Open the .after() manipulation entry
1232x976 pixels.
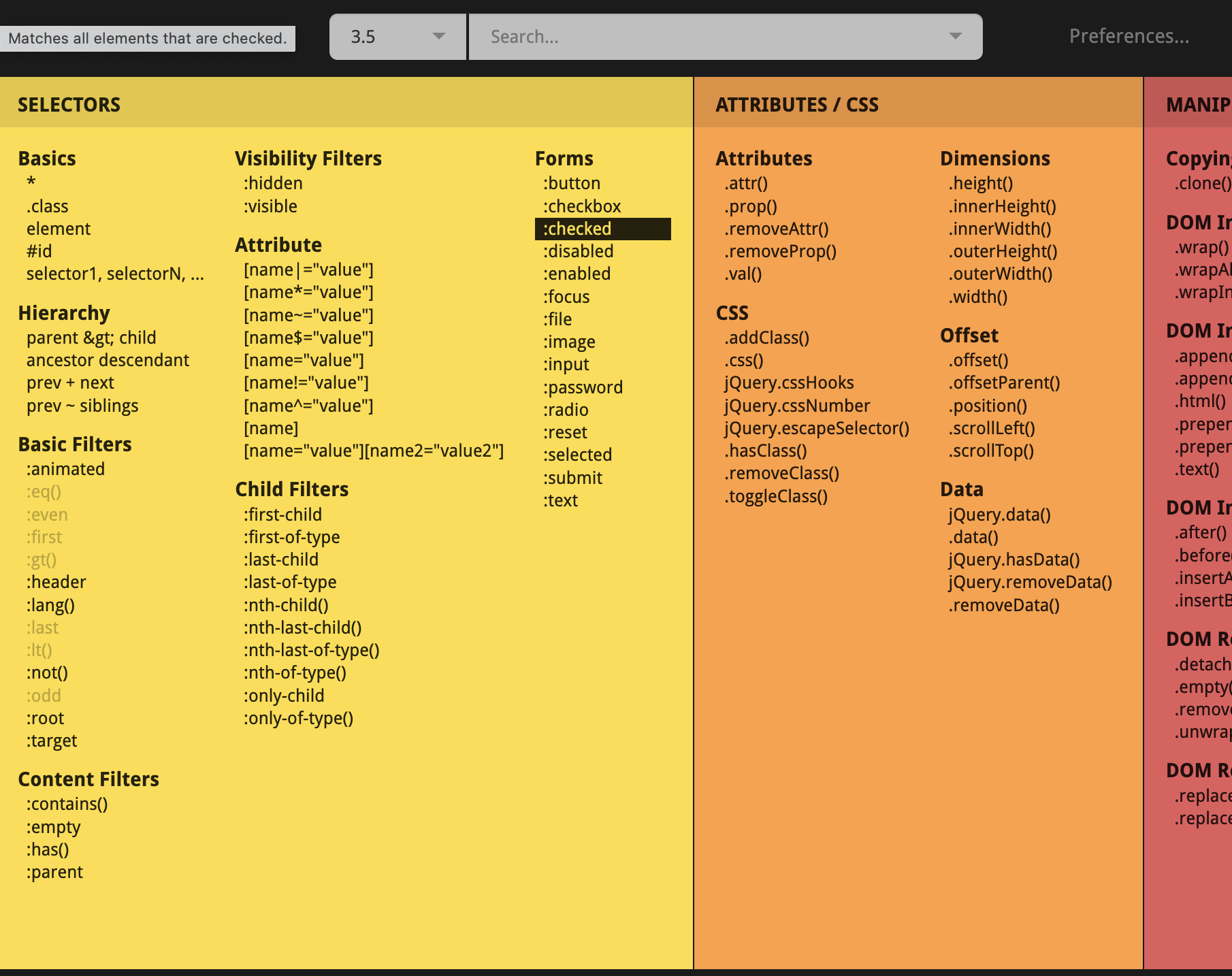pos(1201,532)
